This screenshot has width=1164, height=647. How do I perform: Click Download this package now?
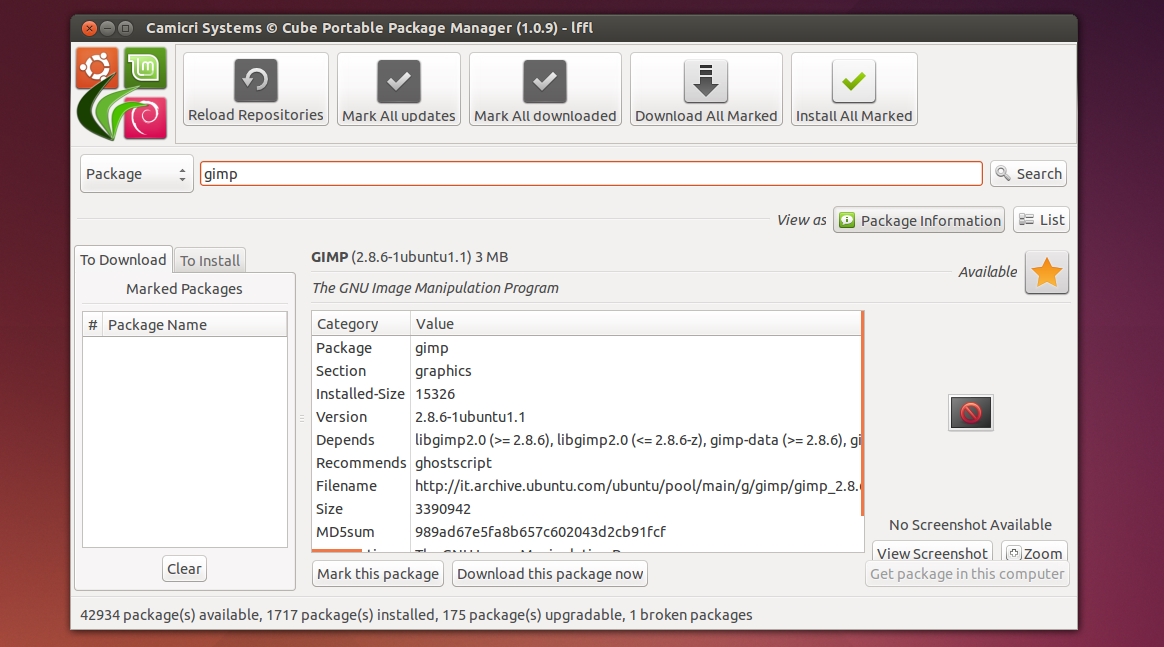(550, 574)
